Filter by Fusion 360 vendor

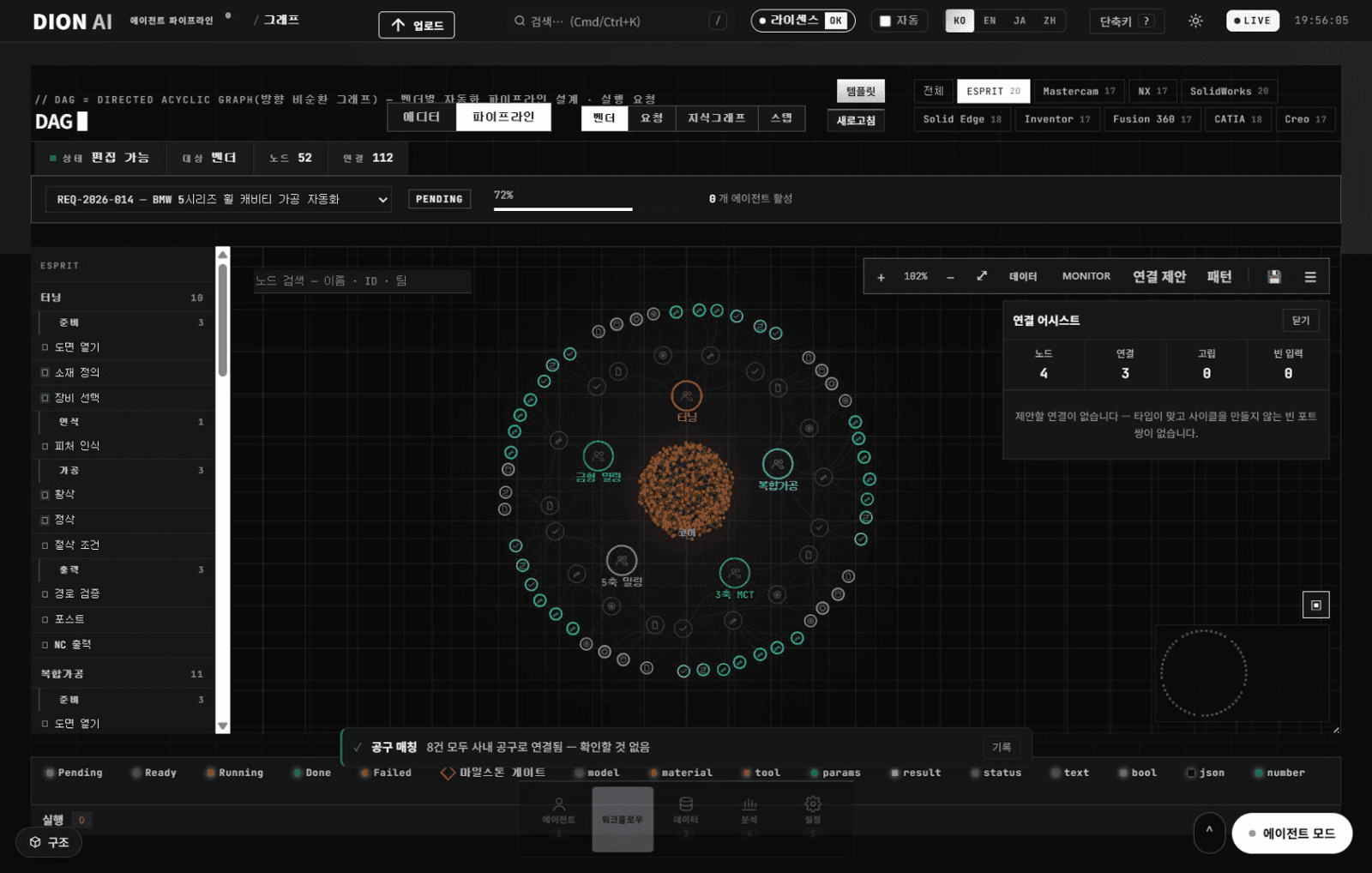pyautogui.click(x=1152, y=119)
